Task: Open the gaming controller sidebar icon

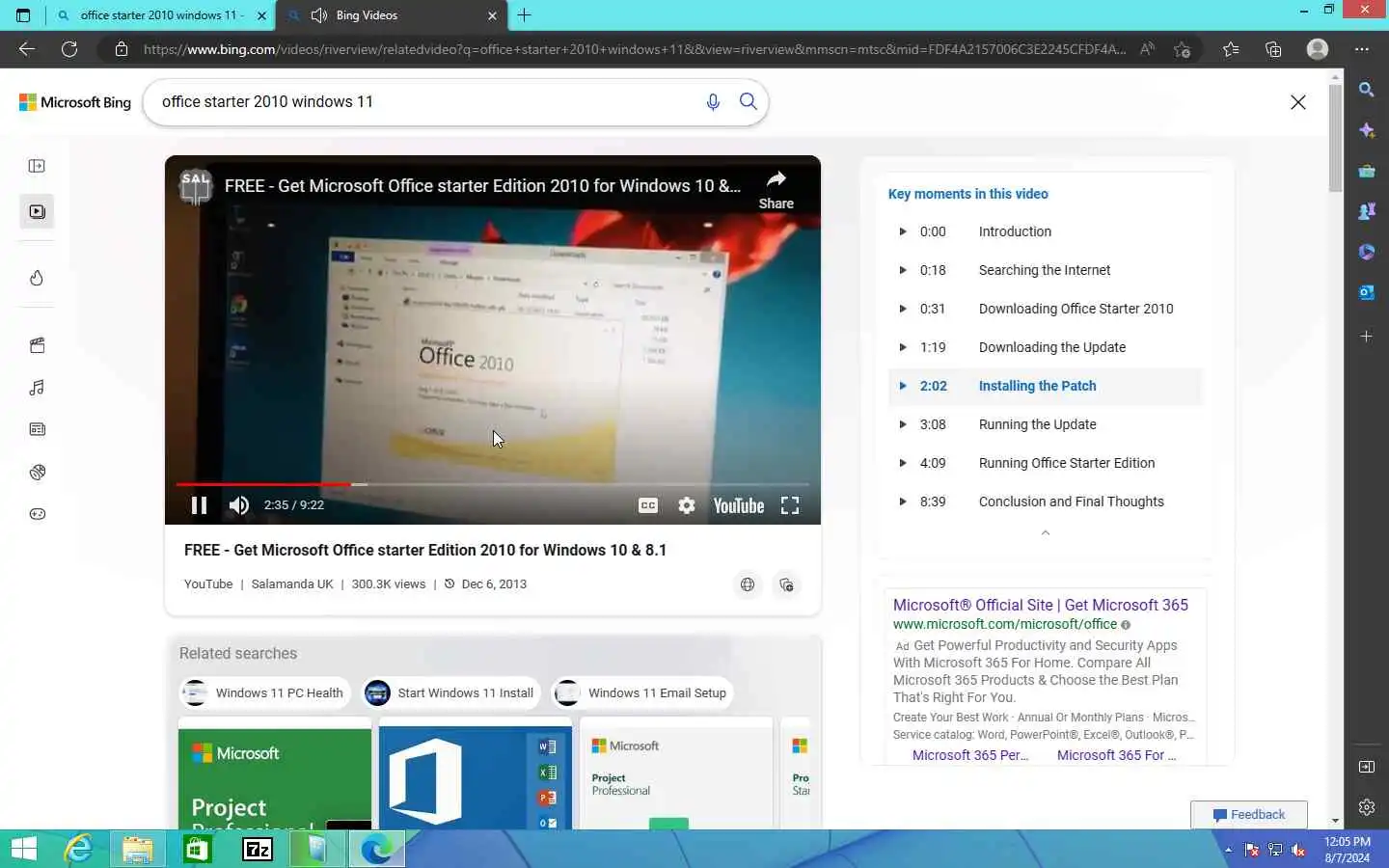Action: pos(37,514)
